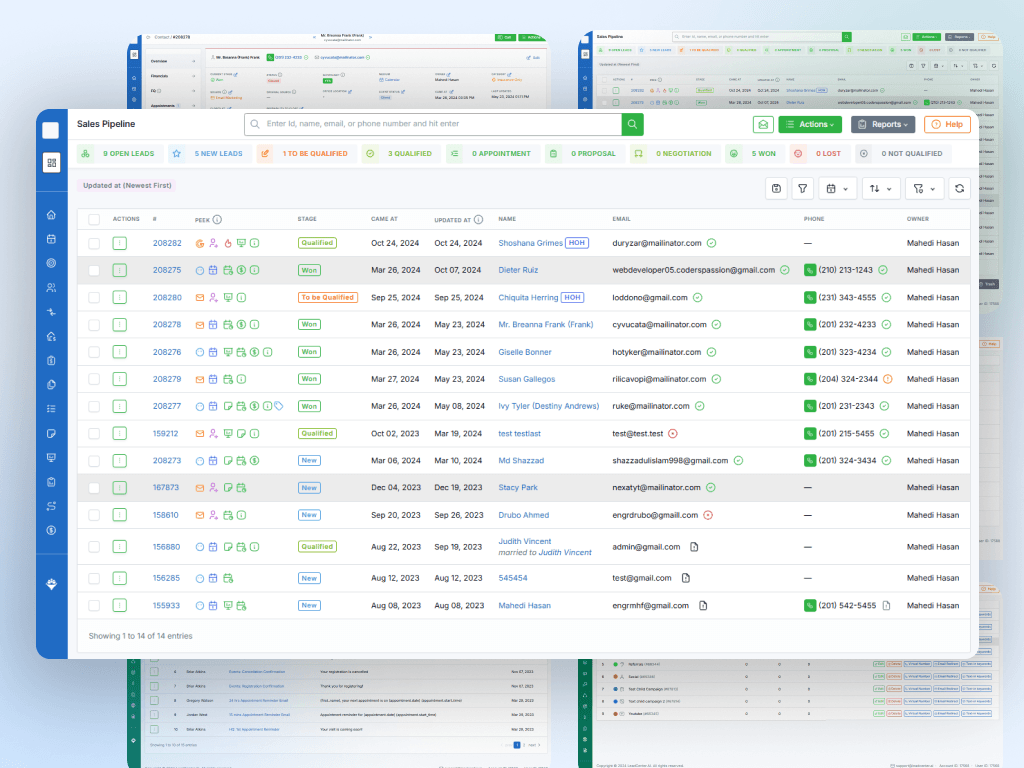Select checkbox for lead 208276

94,352
